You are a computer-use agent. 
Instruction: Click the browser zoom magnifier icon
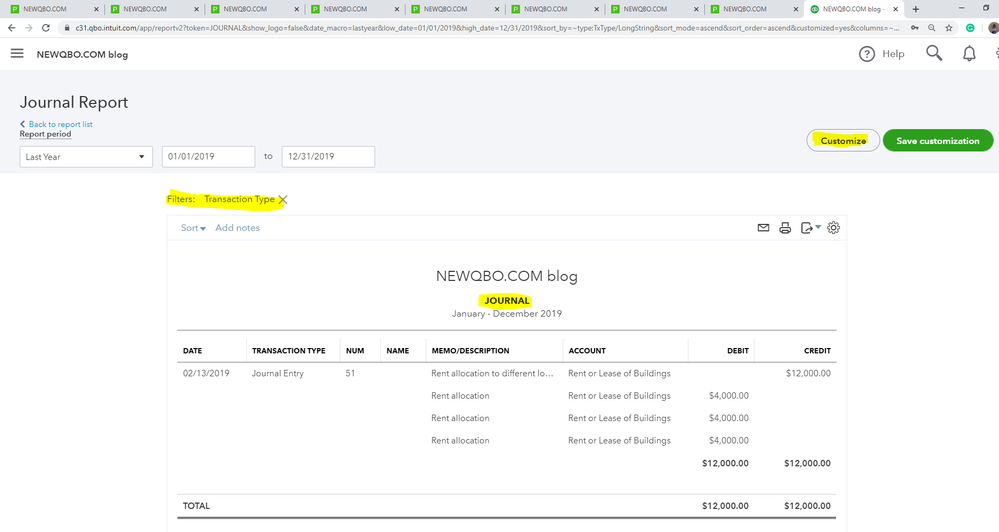pyautogui.click(x=931, y=28)
